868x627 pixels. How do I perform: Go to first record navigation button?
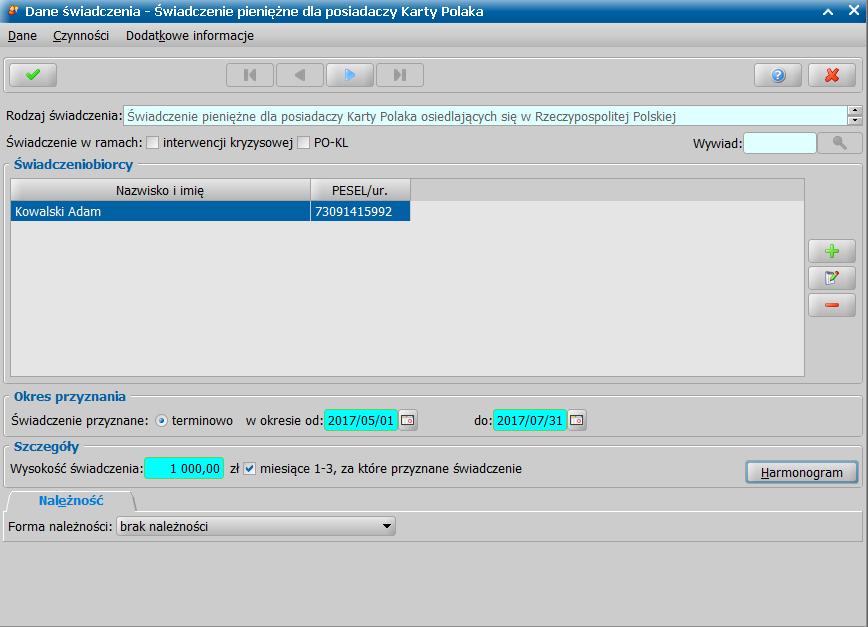click(250, 75)
